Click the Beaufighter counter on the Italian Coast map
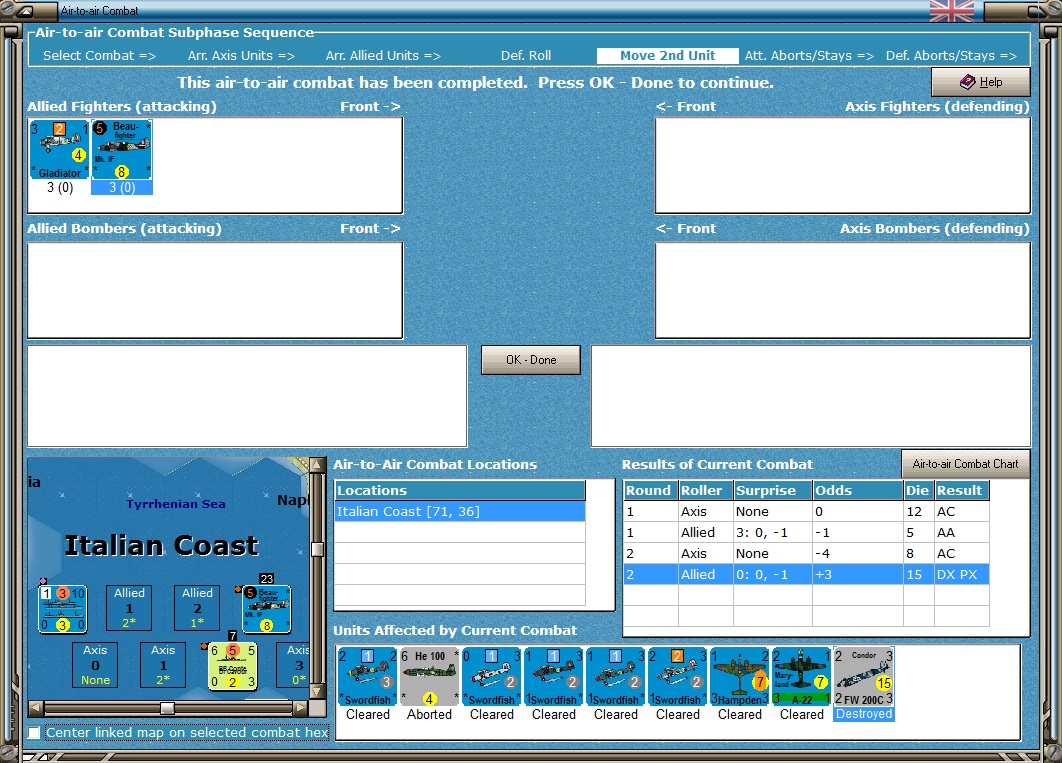Screen dimensions: 1062x763 point(267,609)
